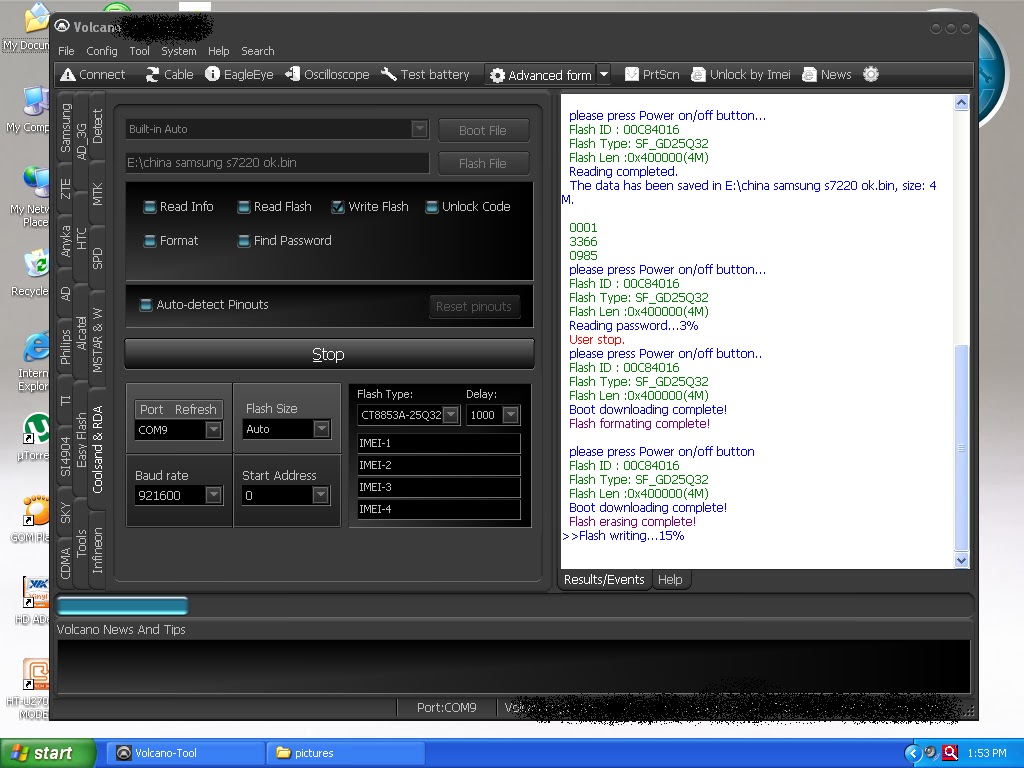Expand hidden tray icons arrow

(x=912, y=753)
